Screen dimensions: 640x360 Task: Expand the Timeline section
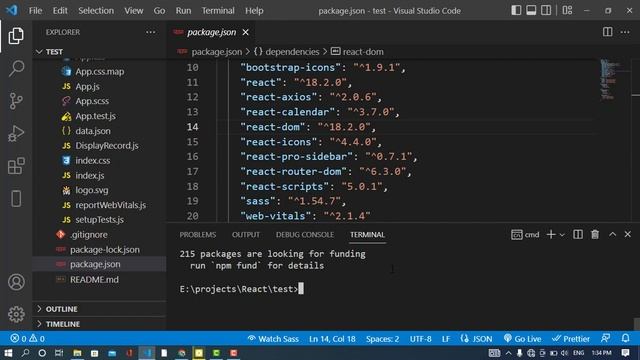pos(99,324)
